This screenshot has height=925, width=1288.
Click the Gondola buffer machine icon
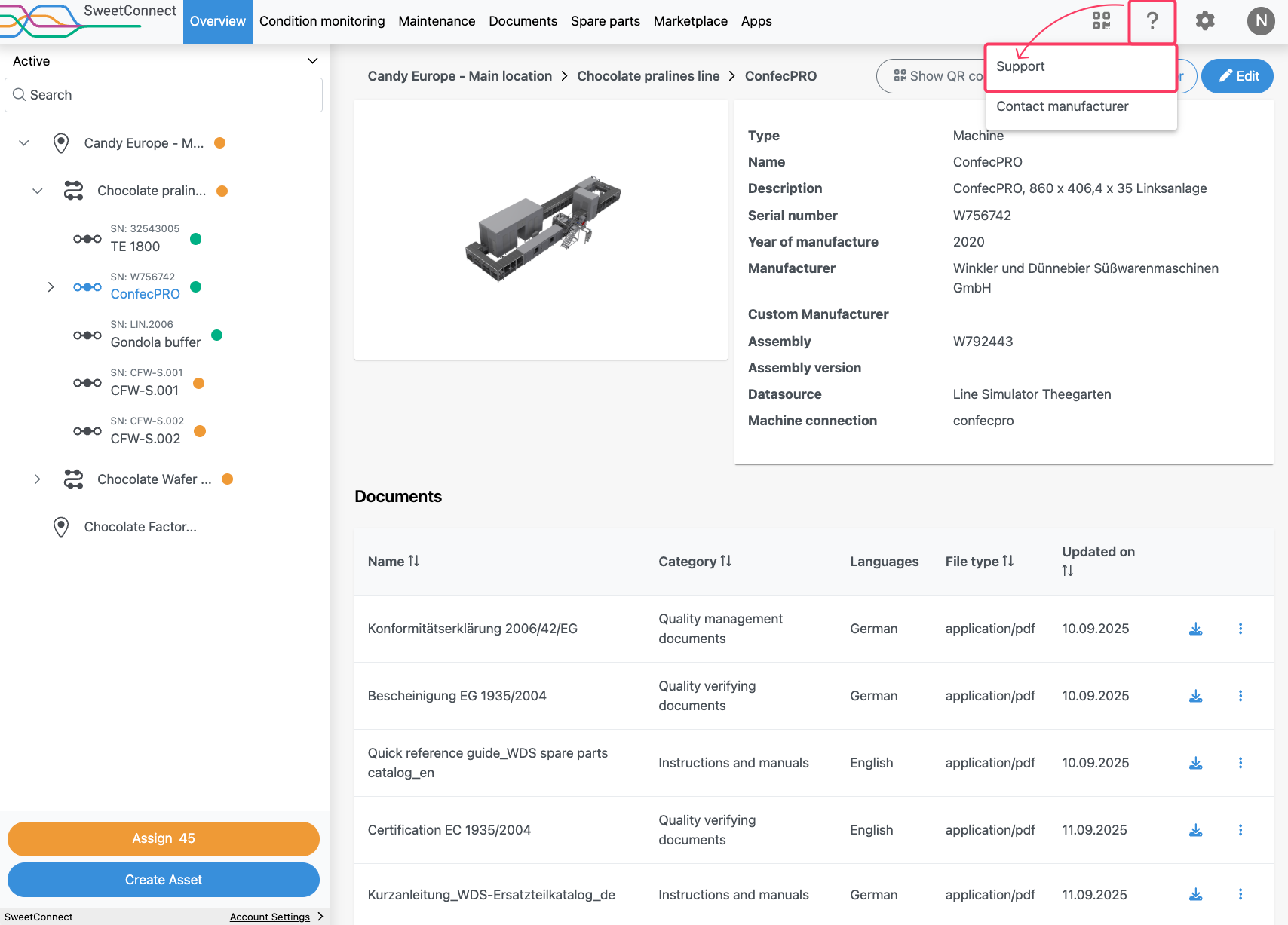click(87, 335)
